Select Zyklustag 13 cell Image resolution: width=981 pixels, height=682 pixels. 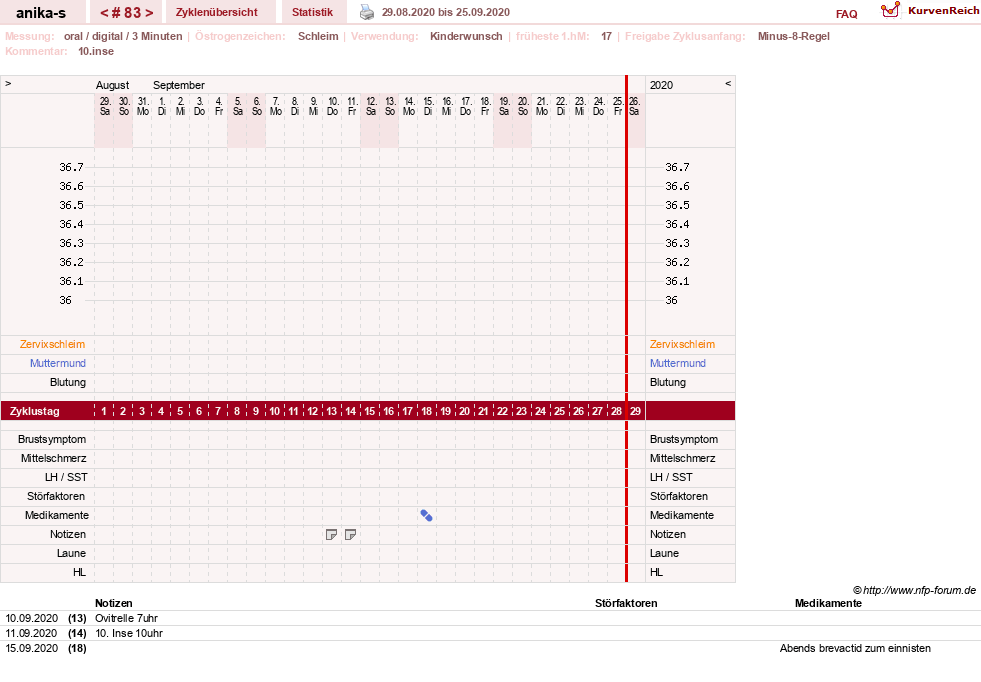click(332, 411)
